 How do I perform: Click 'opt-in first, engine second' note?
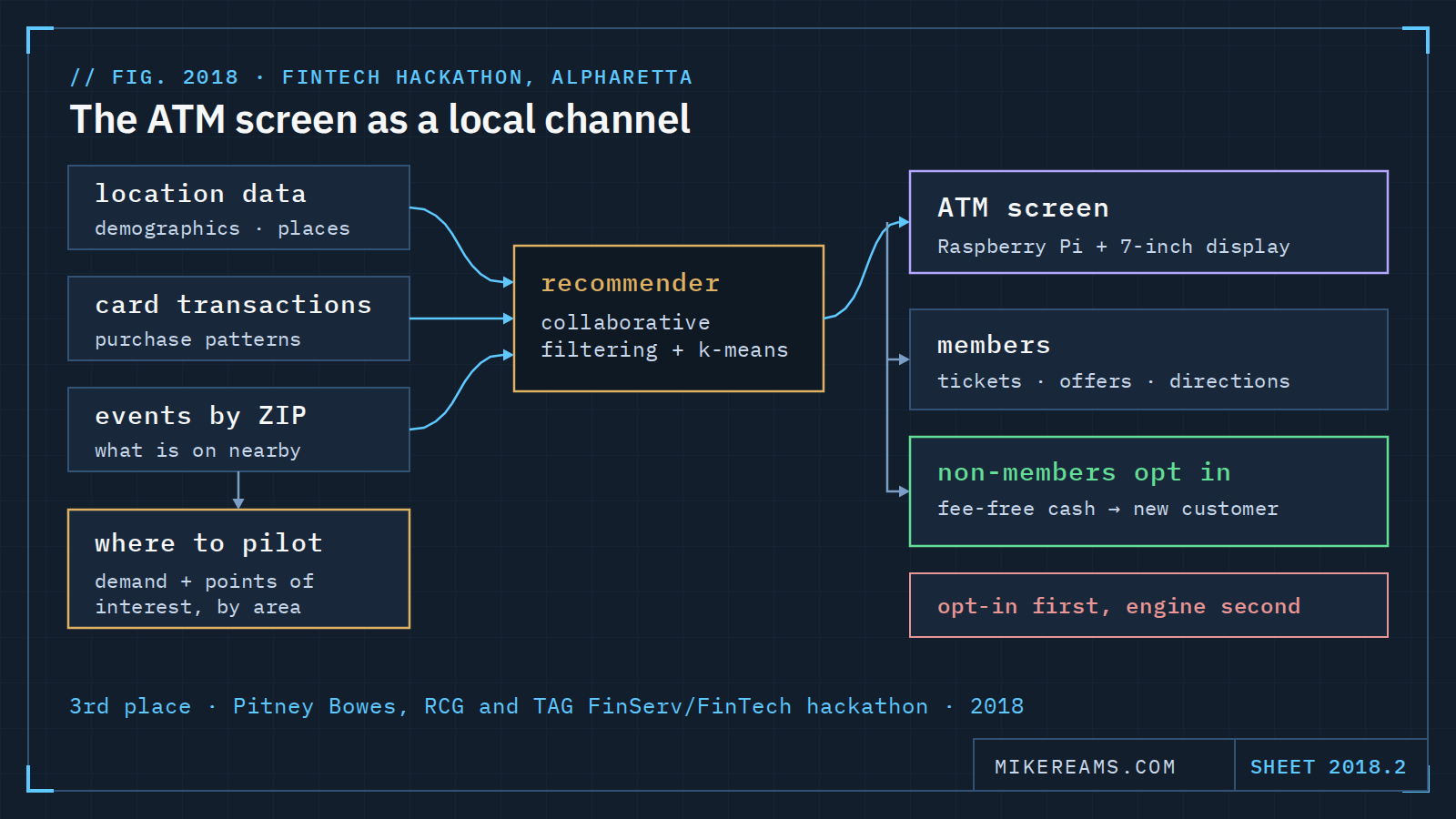click(1118, 606)
